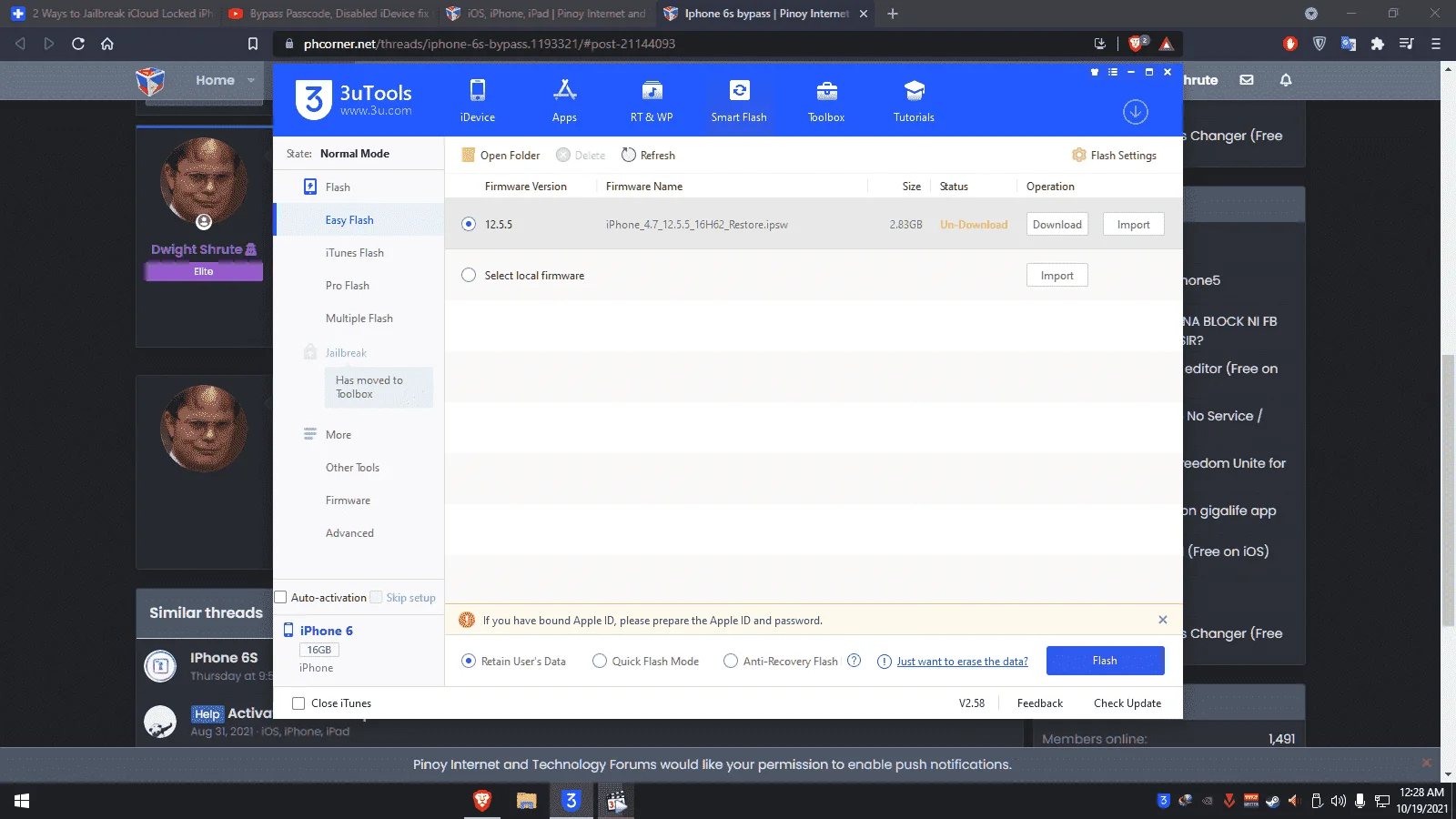The height and width of the screenshot is (819, 1456).
Task: Open the Tutorials section
Action: pos(914,100)
